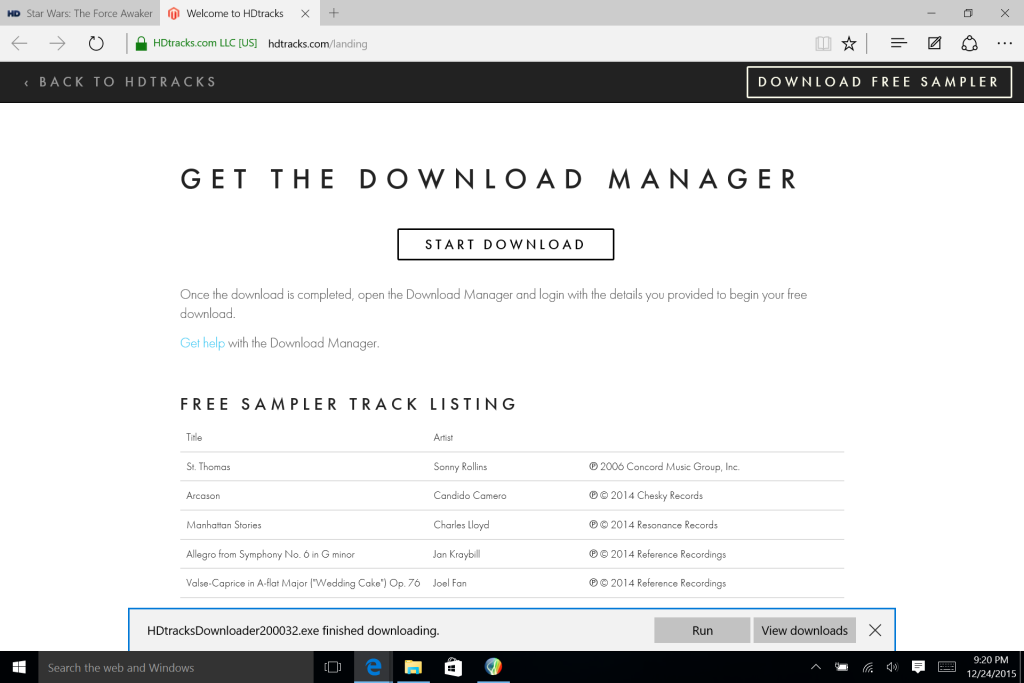The height and width of the screenshot is (683, 1024).
Task: Open the Edge Share icon
Action: click(x=970, y=44)
